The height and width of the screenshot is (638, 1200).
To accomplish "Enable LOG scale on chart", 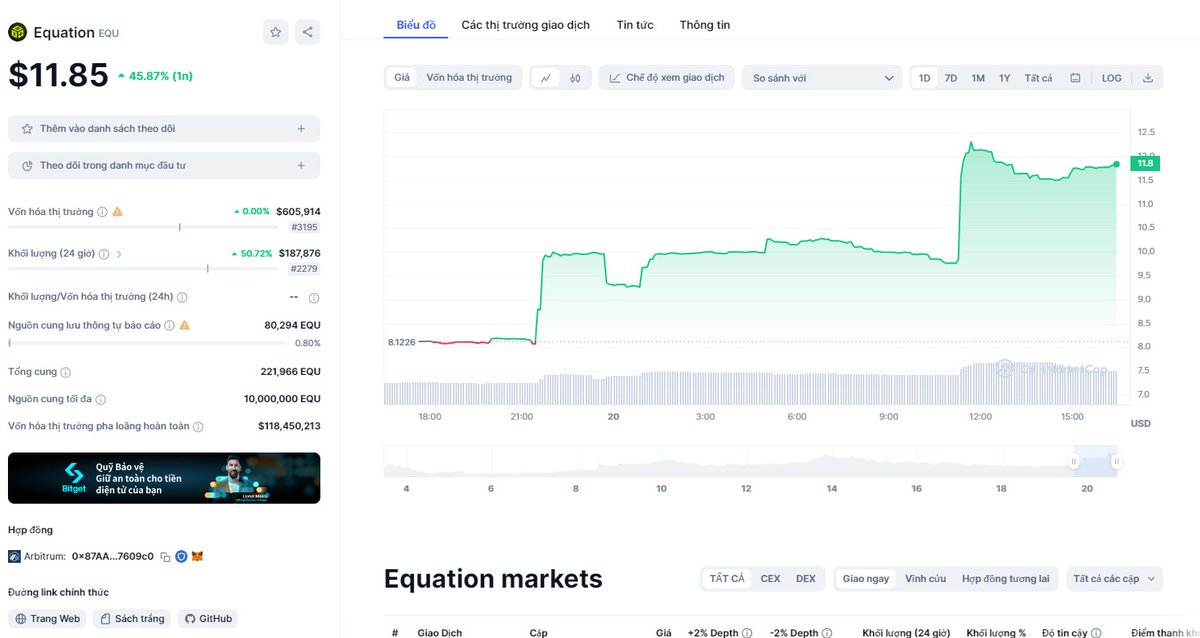I will click(1112, 78).
